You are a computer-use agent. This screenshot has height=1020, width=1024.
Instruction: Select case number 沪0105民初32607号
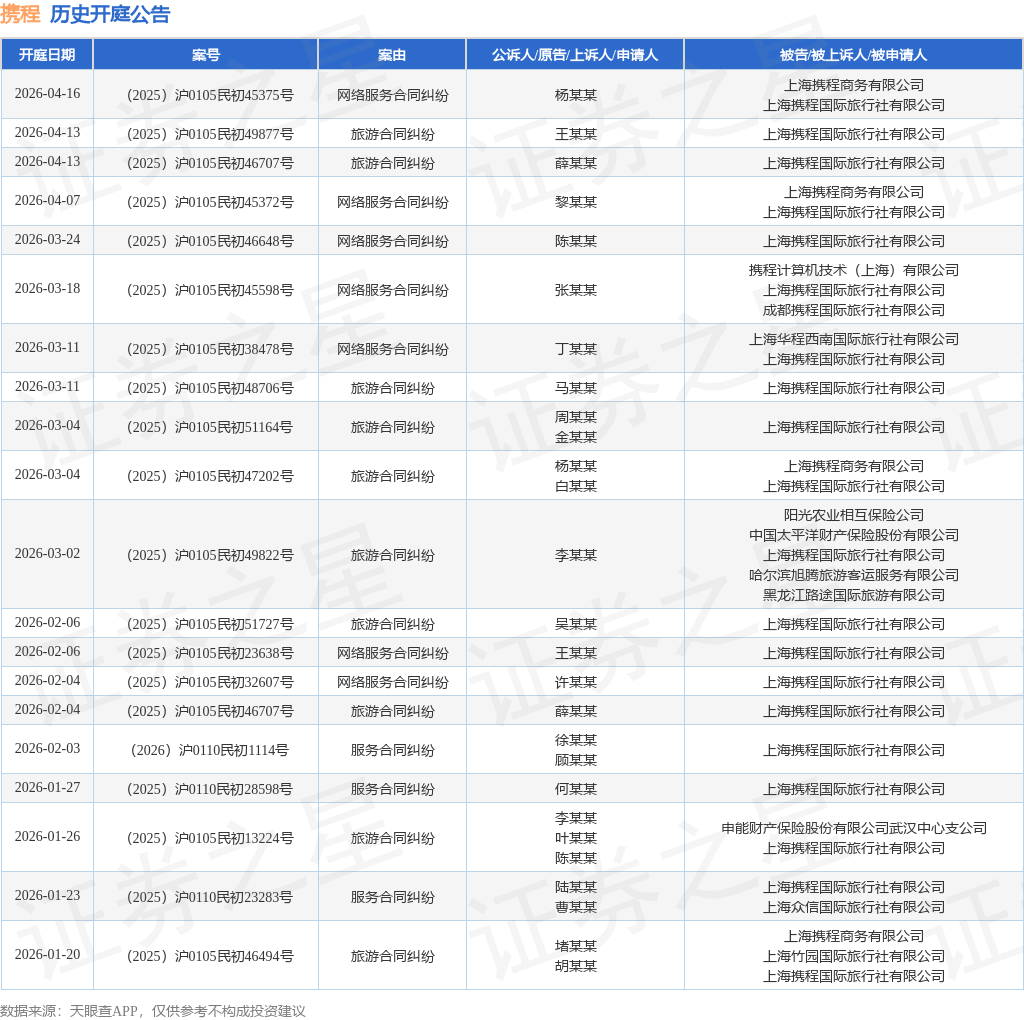click(210, 682)
